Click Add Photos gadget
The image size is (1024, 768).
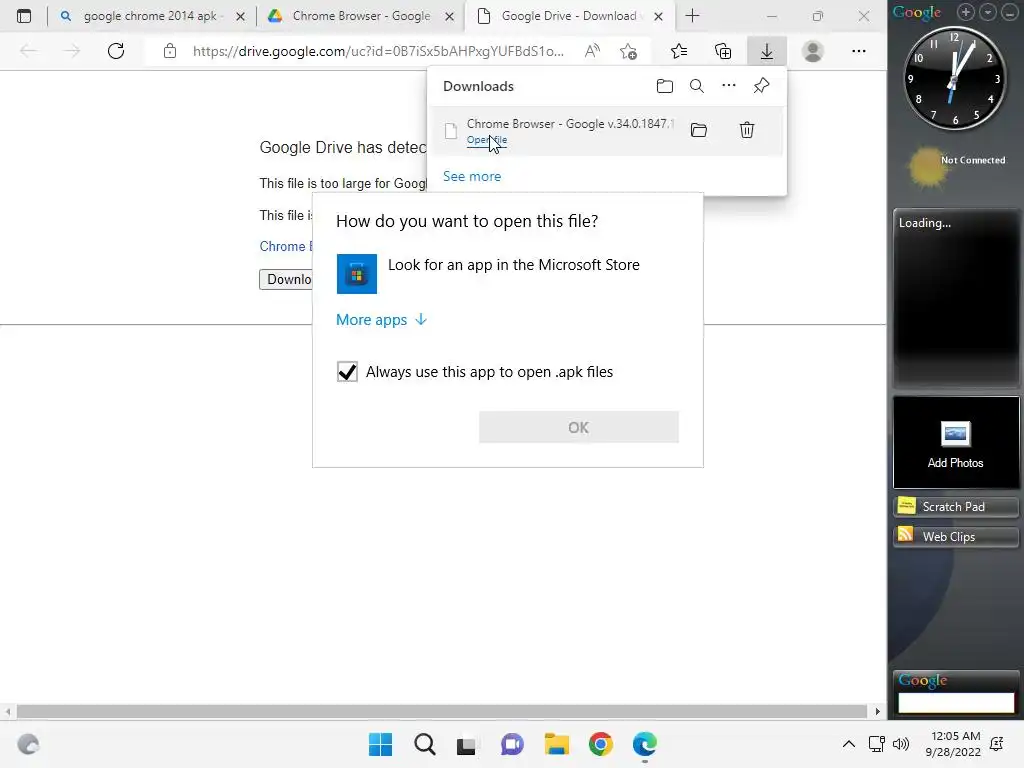(955, 443)
